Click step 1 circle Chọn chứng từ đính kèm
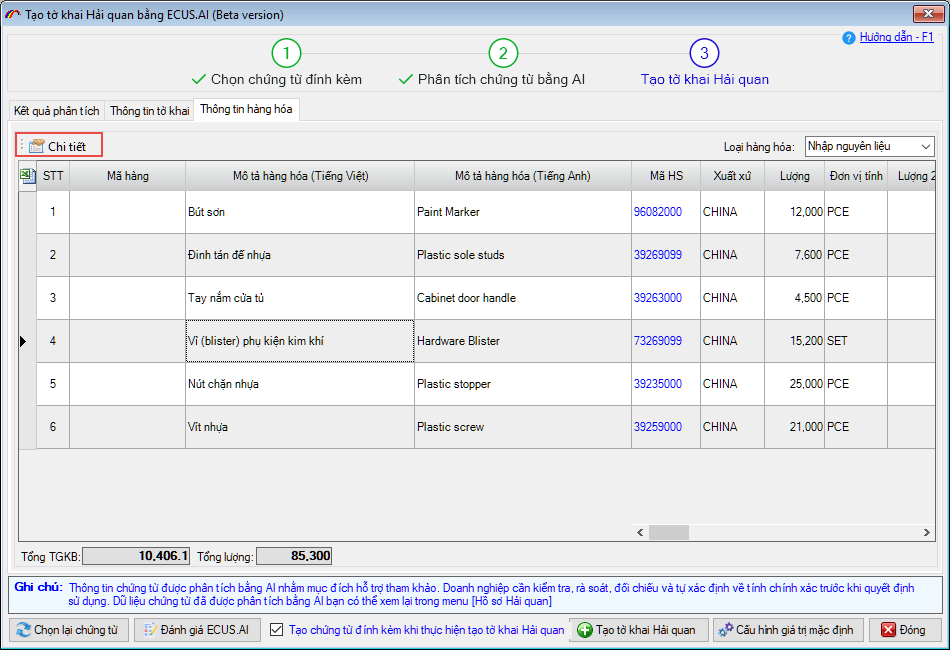This screenshot has width=950, height=650. click(286, 53)
